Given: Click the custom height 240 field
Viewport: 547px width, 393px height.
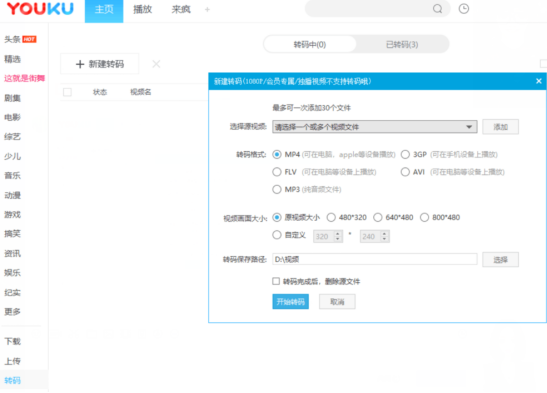Looking at the screenshot, I should [370, 236].
